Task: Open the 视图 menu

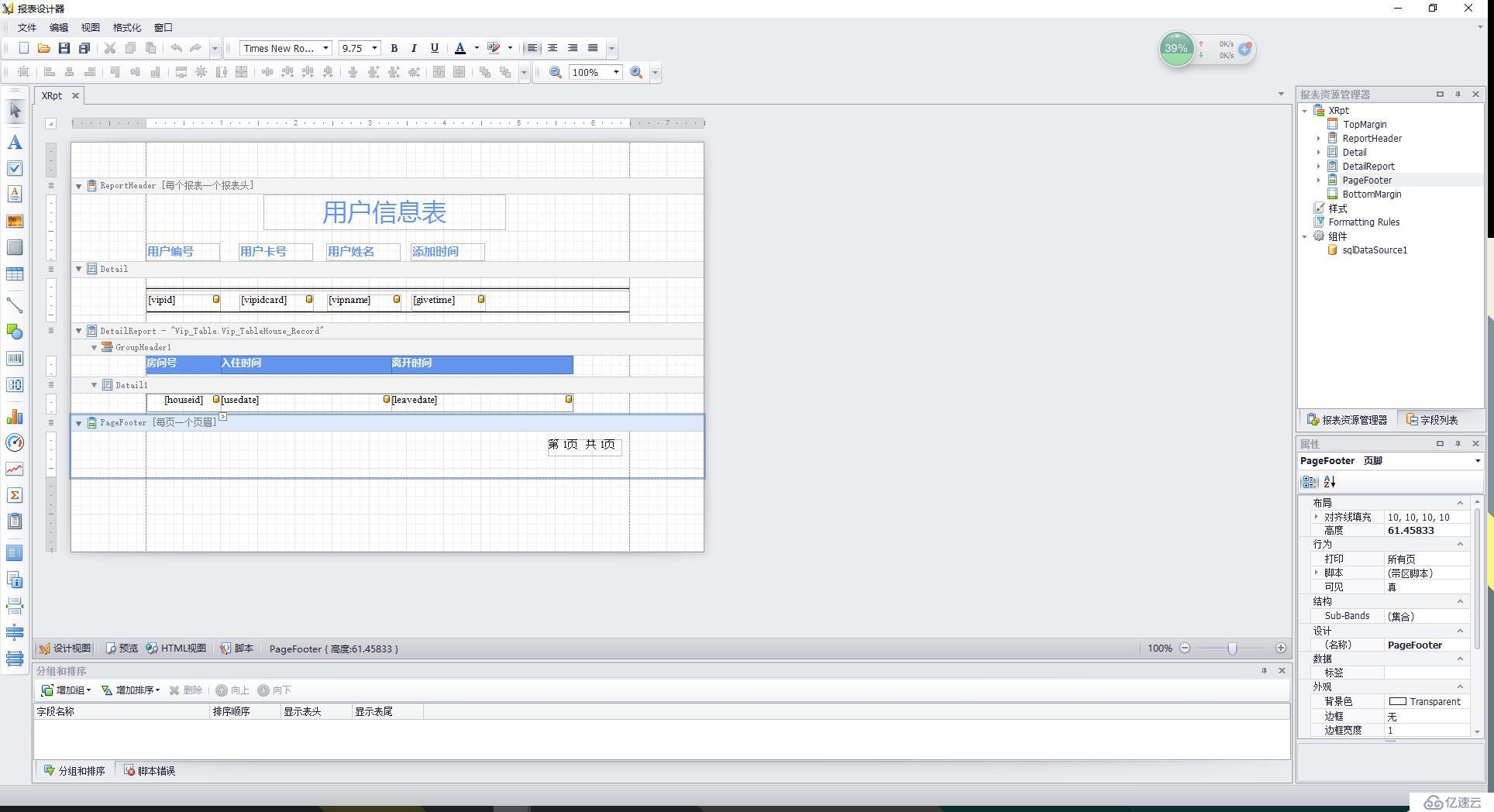Action: tap(91, 27)
